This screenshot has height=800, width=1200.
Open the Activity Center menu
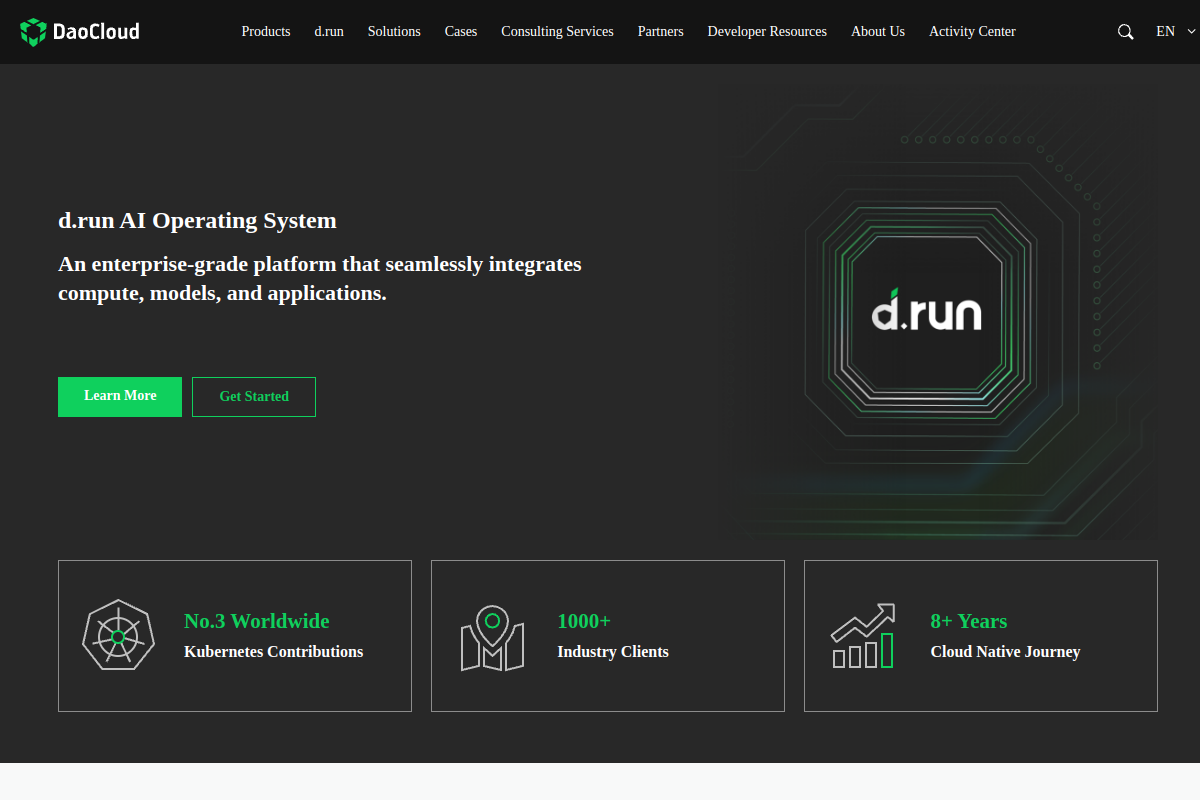click(972, 32)
